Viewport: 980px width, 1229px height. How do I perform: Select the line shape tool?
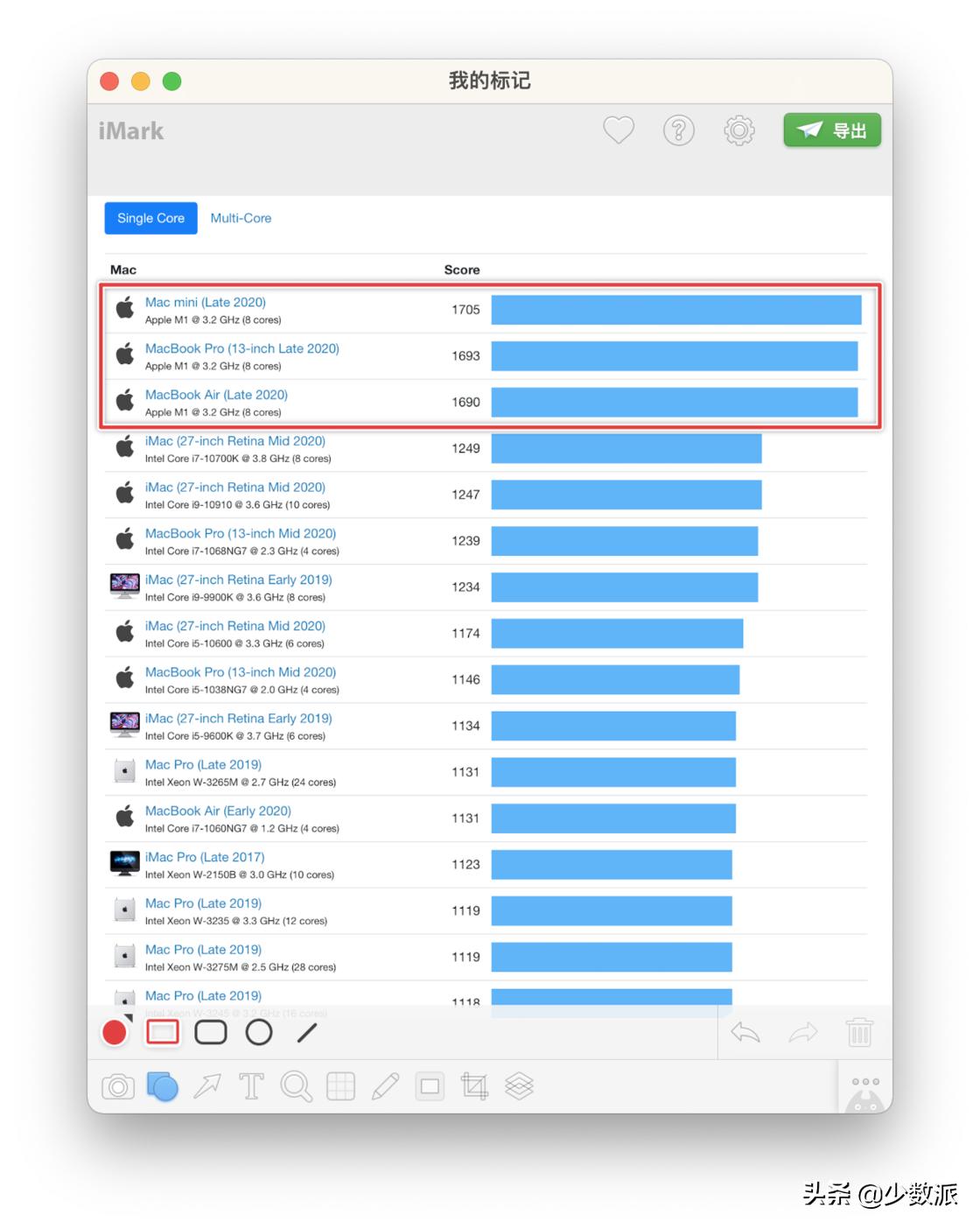click(307, 1033)
